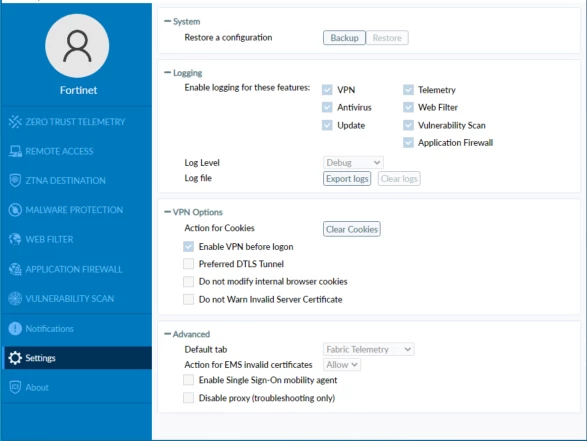Click the Settings gear icon
The width and height of the screenshot is (587, 441).
15,358
